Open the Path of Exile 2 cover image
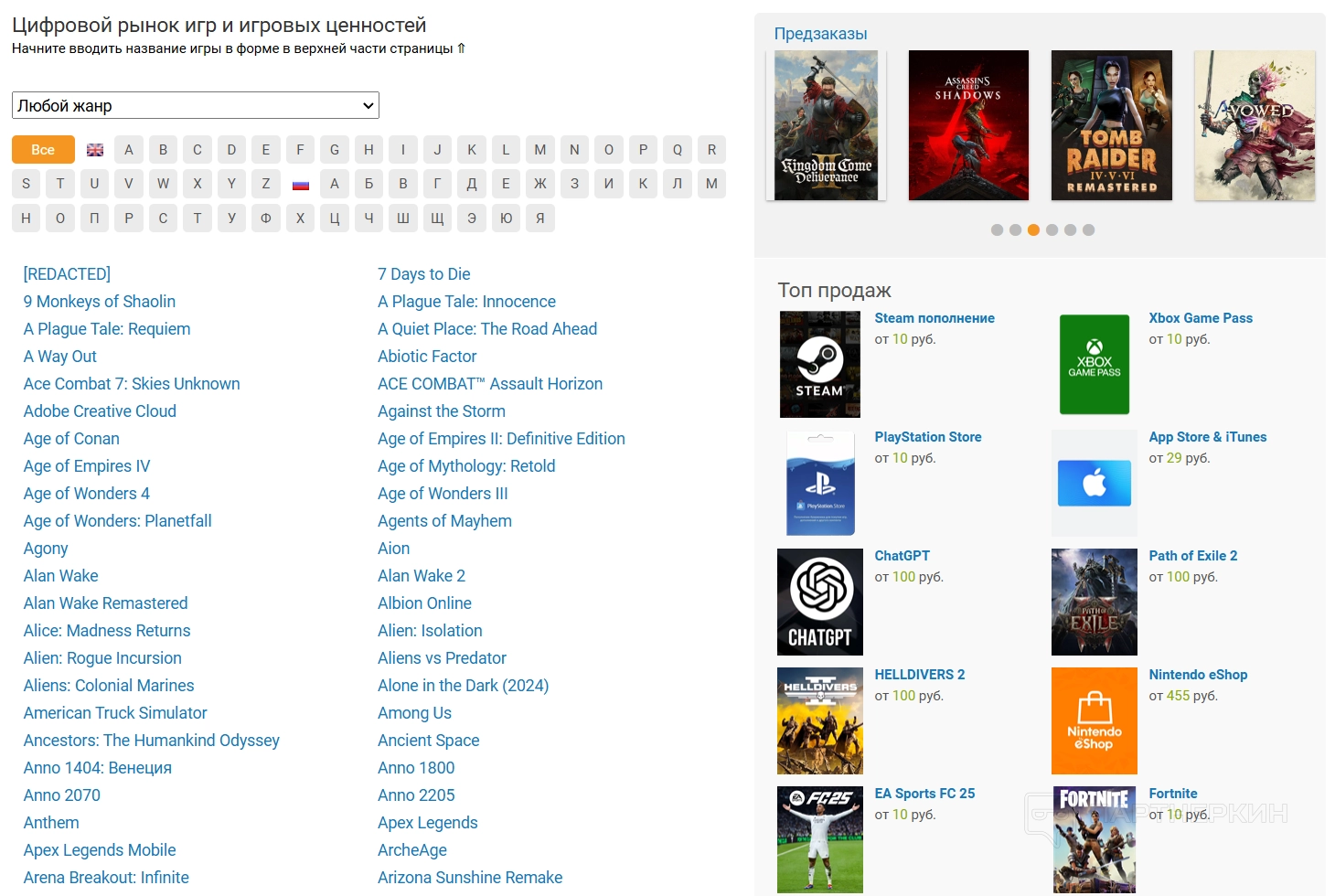The width and height of the screenshot is (1335, 896). [x=1095, y=602]
